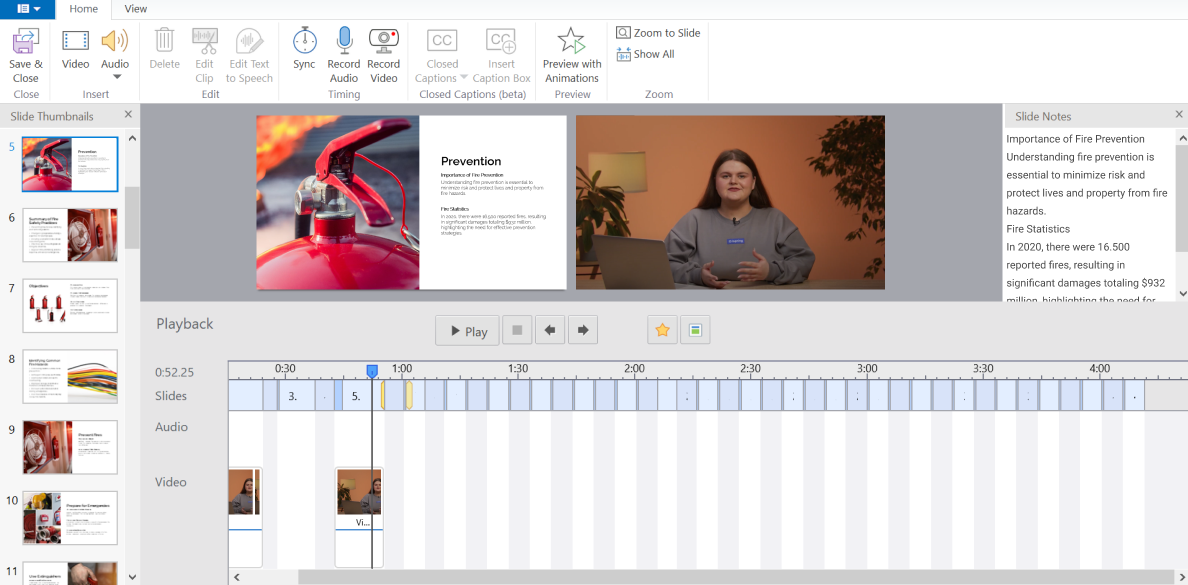Select slide 5 block in timeline
Image resolution: width=1188 pixels, height=585 pixels.
click(x=357, y=396)
